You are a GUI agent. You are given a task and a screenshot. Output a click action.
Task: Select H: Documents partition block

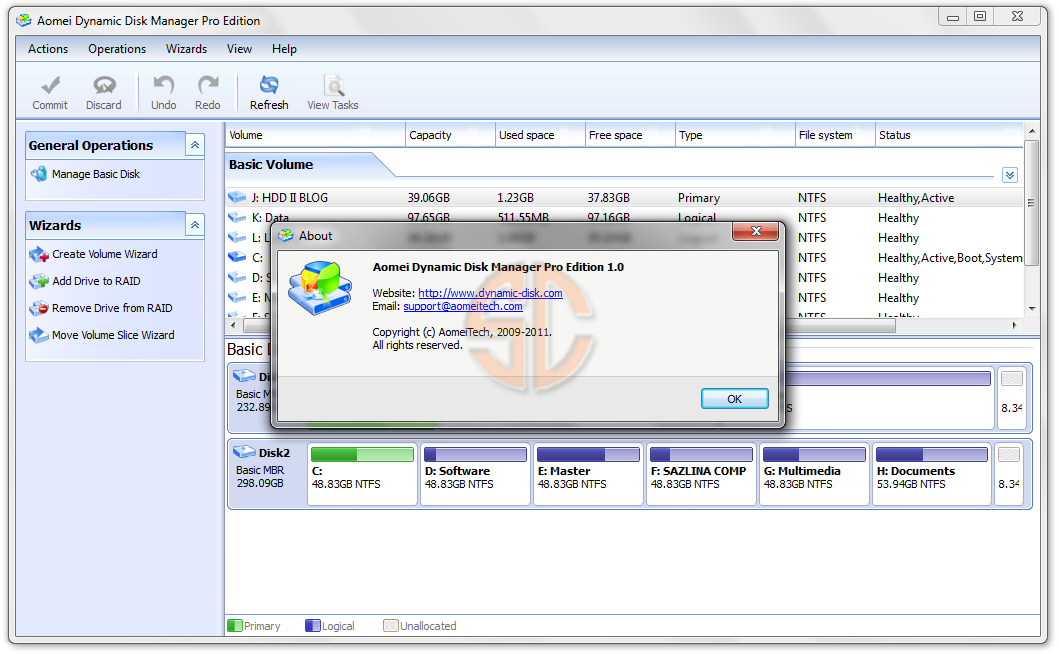(931, 474)
